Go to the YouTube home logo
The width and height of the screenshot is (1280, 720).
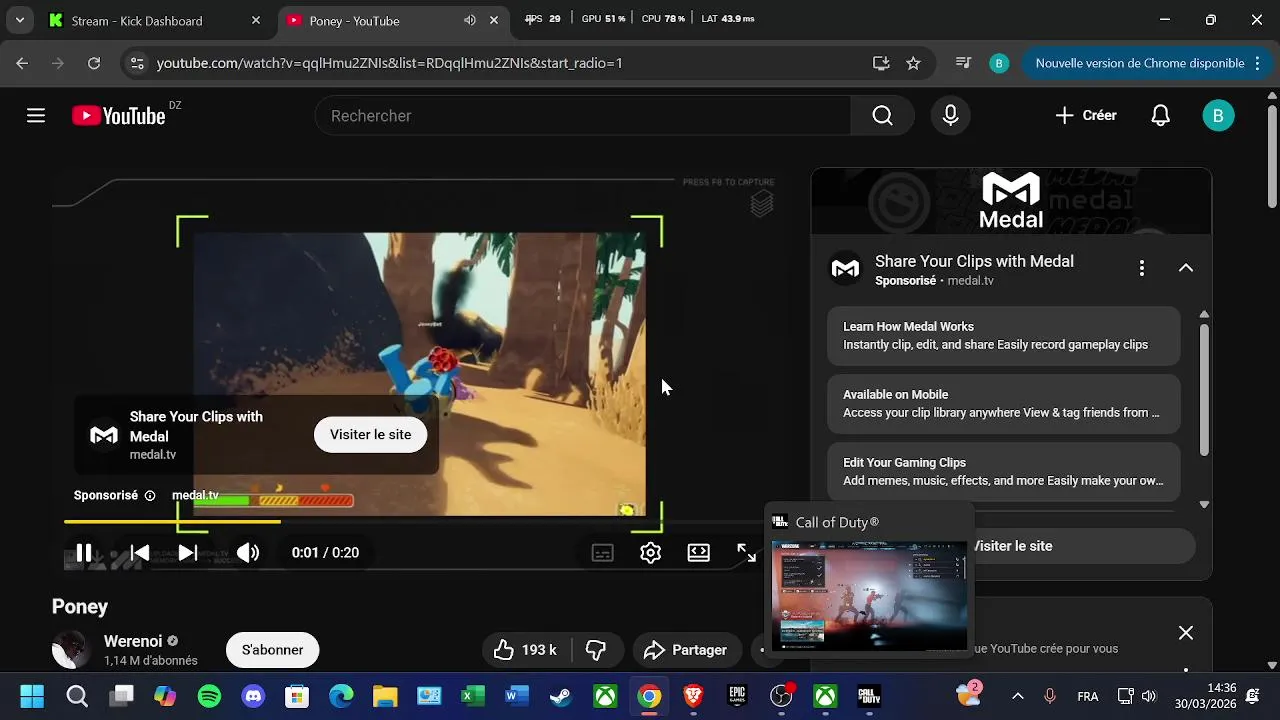(118, 116)
